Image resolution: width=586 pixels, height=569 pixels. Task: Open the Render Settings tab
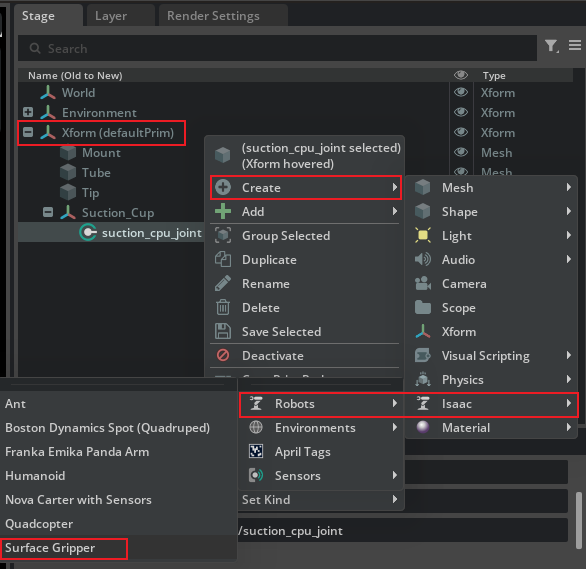point(223,16)
